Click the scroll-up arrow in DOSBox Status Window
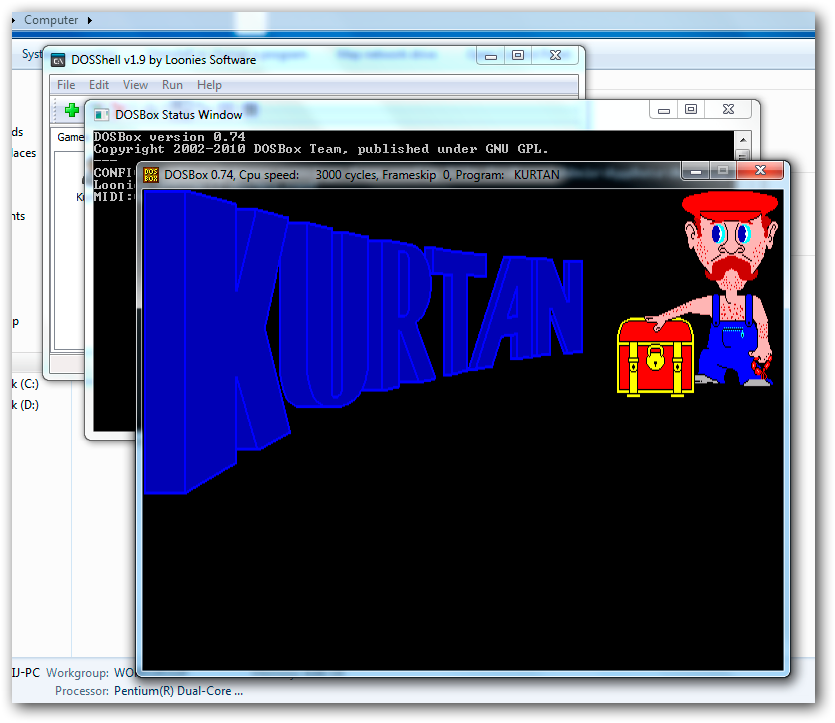 (743, 140)
